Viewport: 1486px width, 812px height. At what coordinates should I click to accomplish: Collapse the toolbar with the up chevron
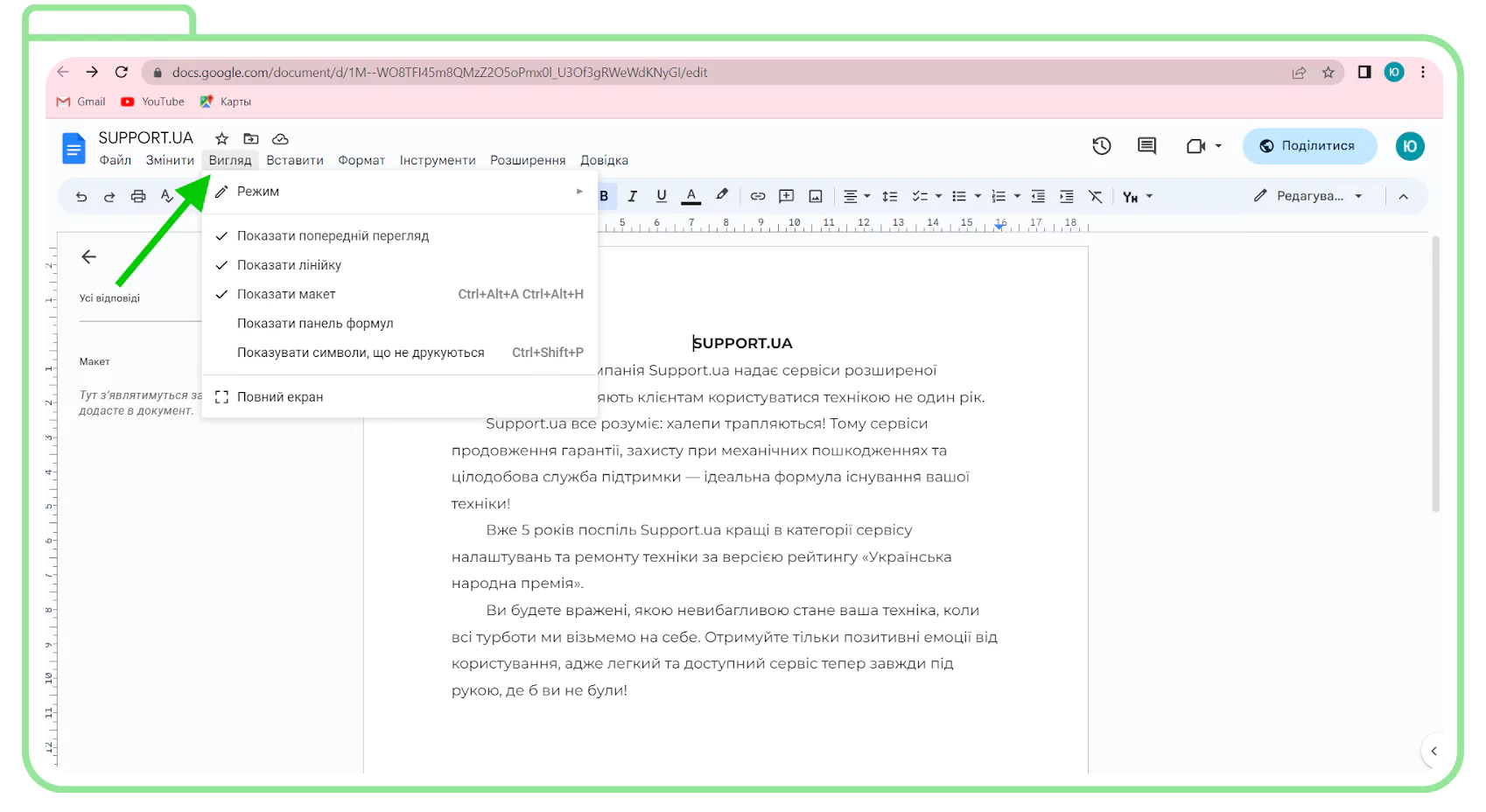(x=1403, y=196)
